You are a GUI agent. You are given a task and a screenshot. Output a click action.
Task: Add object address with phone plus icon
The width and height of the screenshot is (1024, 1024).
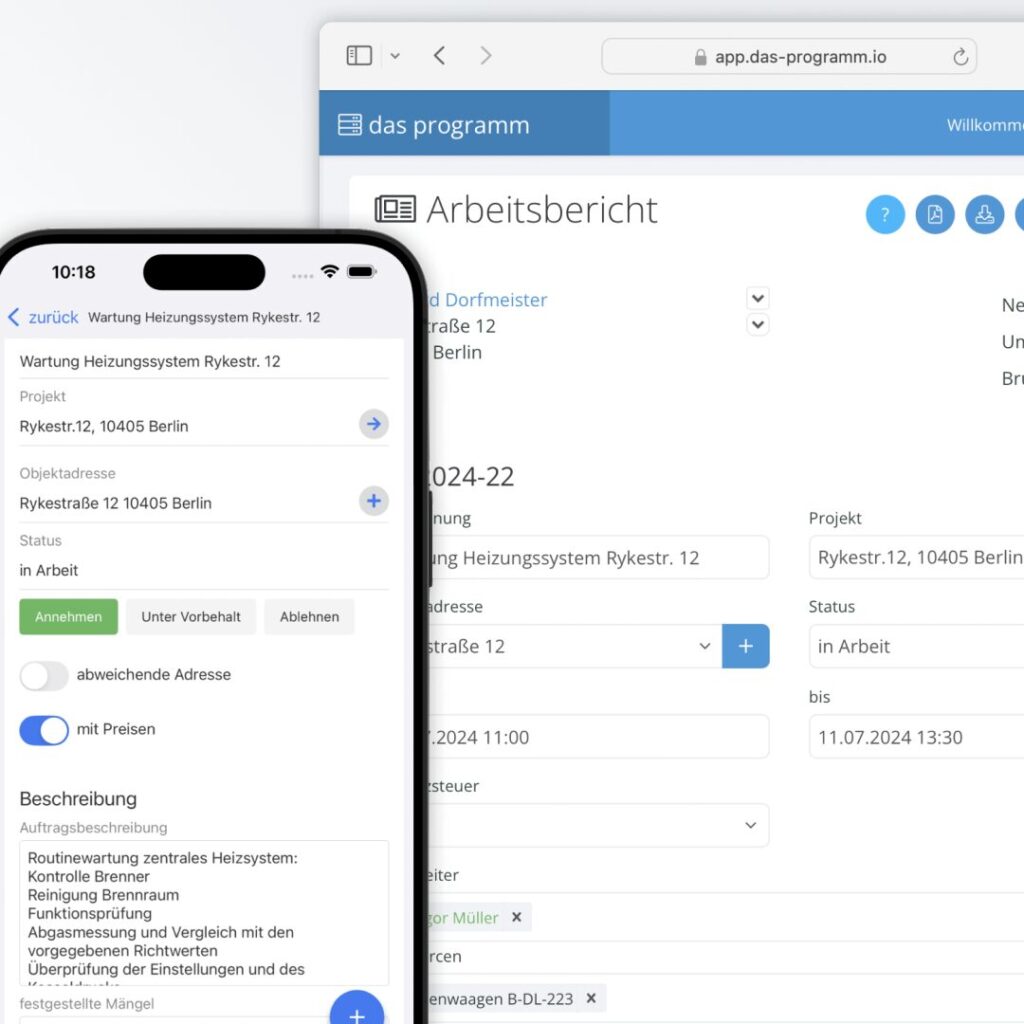tap(374, 501)
